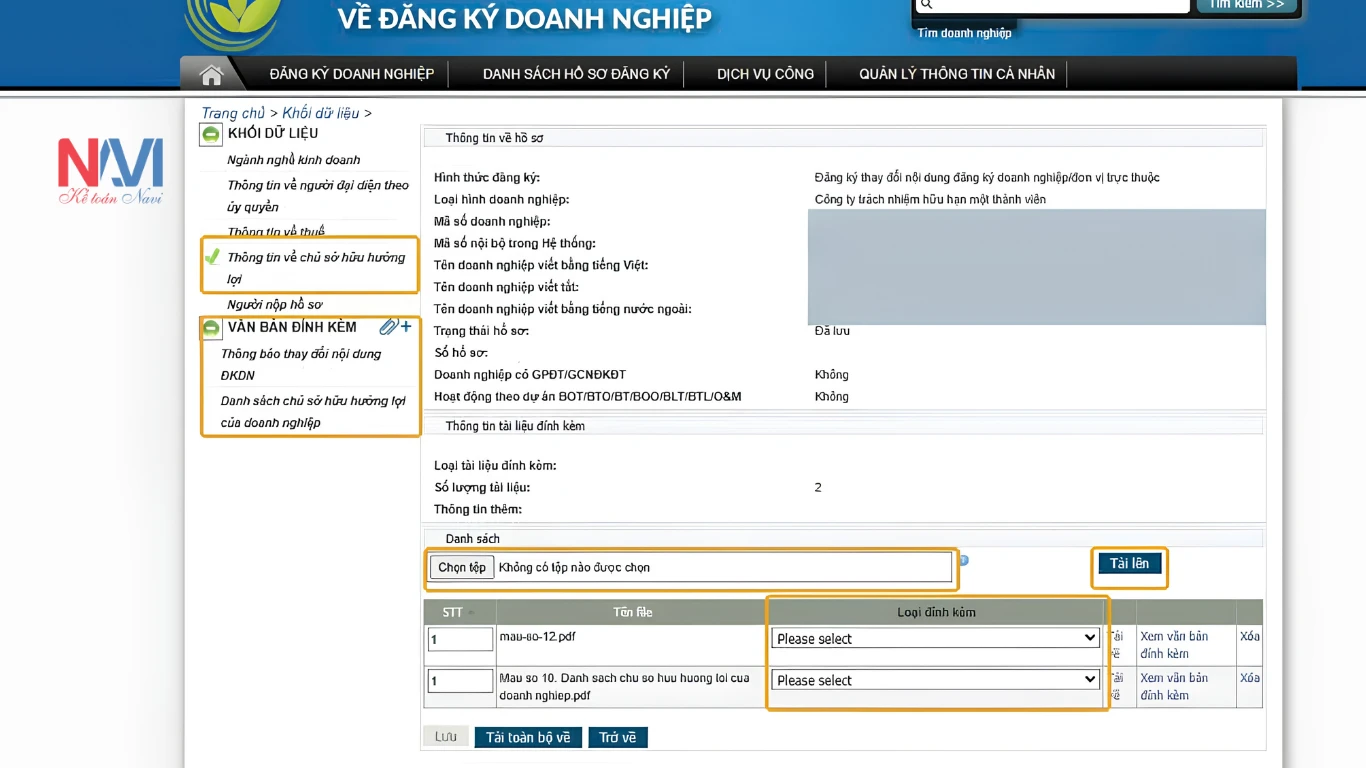Open Thông tin về thuế sidebar item
This screenshot has width=1366, height=768.
coord(276,232)
